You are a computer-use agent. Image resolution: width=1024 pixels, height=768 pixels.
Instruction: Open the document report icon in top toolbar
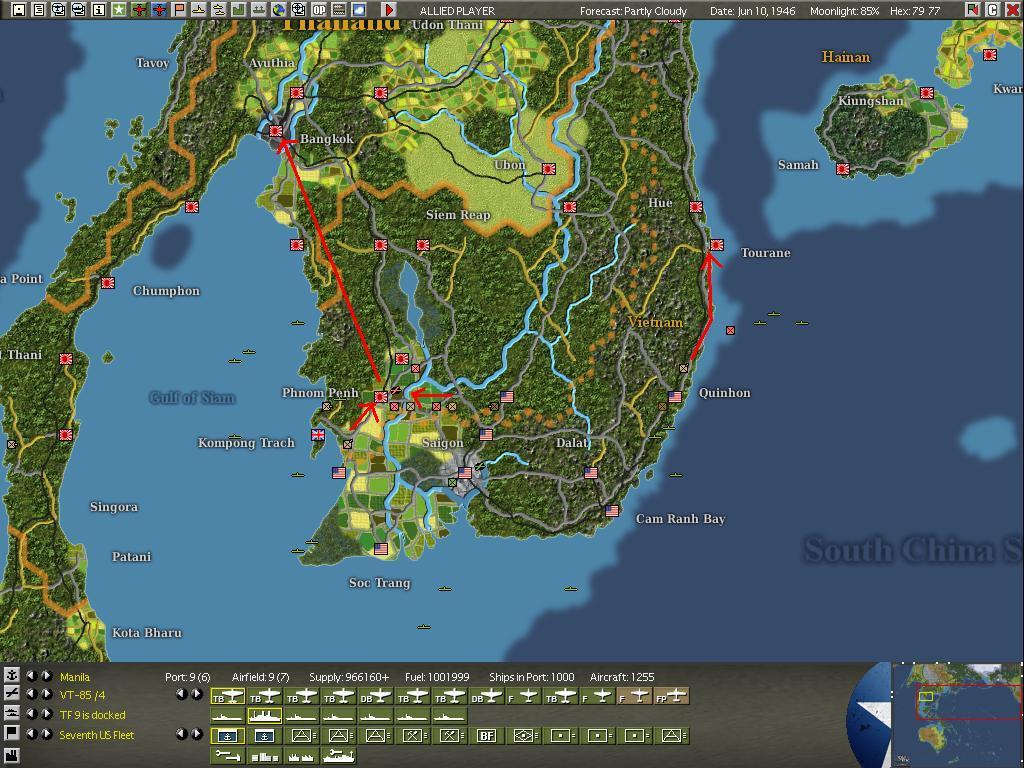click(39, 10)
